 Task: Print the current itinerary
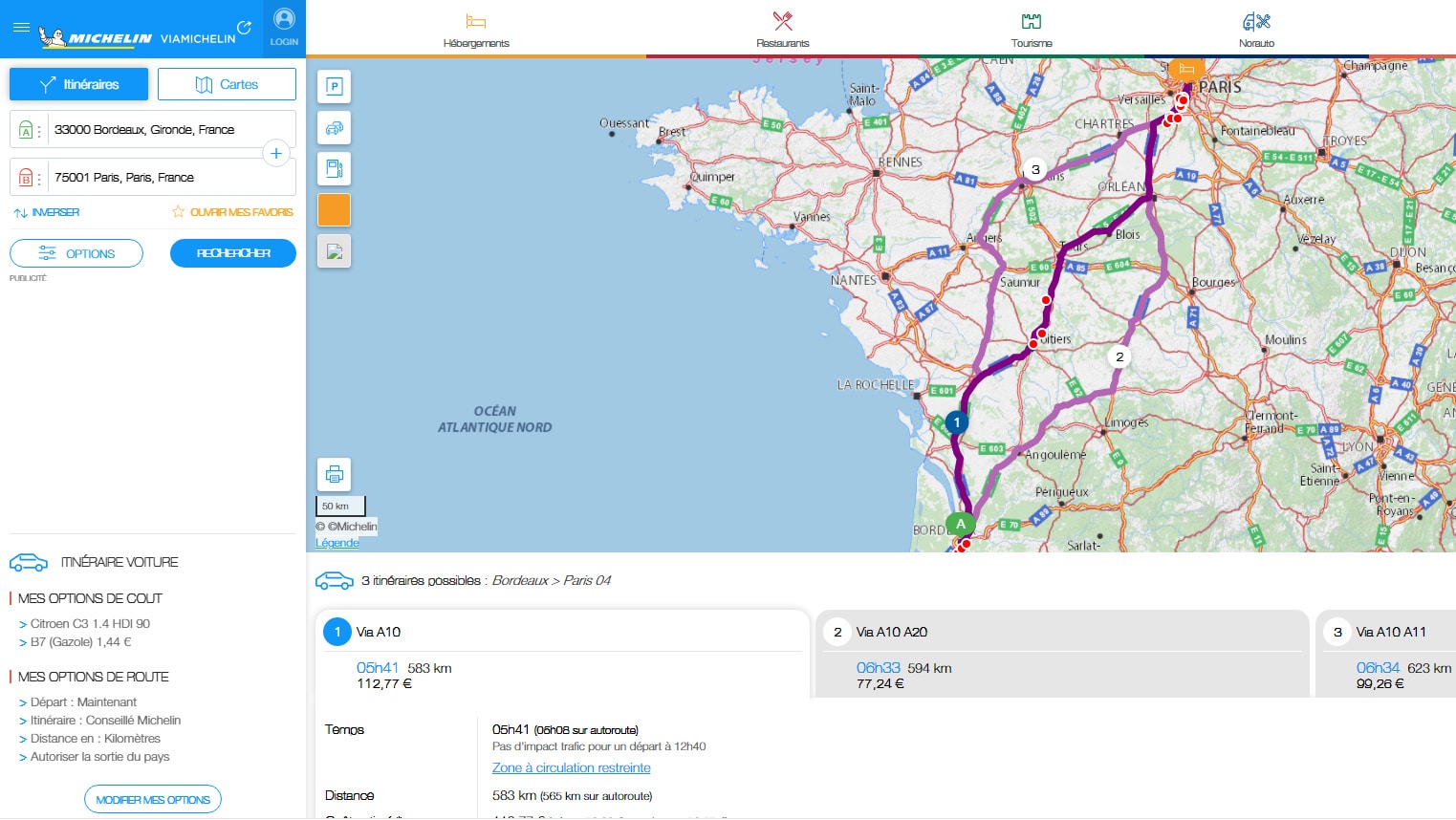(x=334, y=473)
